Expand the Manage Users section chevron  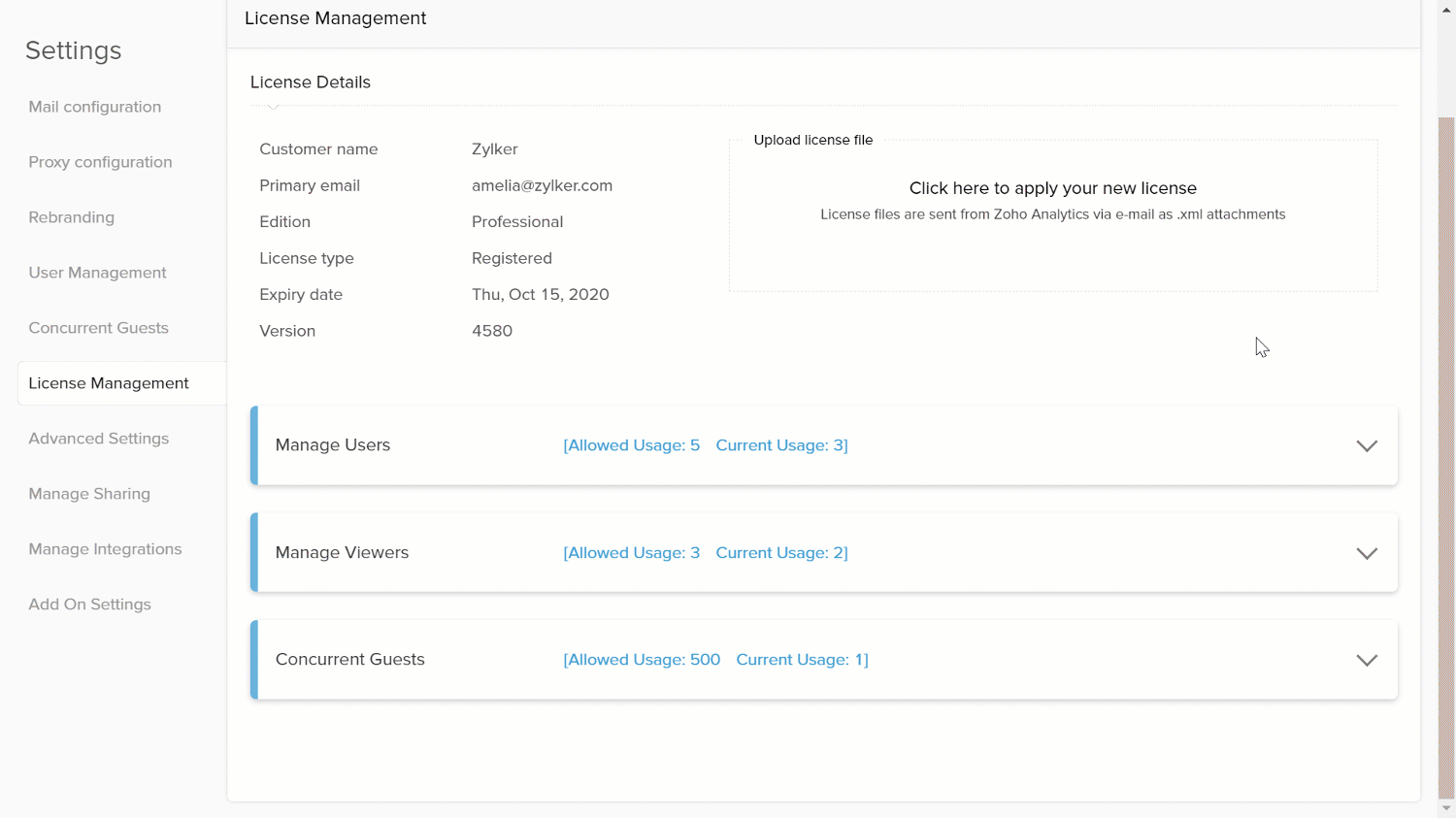point(1367,446)
